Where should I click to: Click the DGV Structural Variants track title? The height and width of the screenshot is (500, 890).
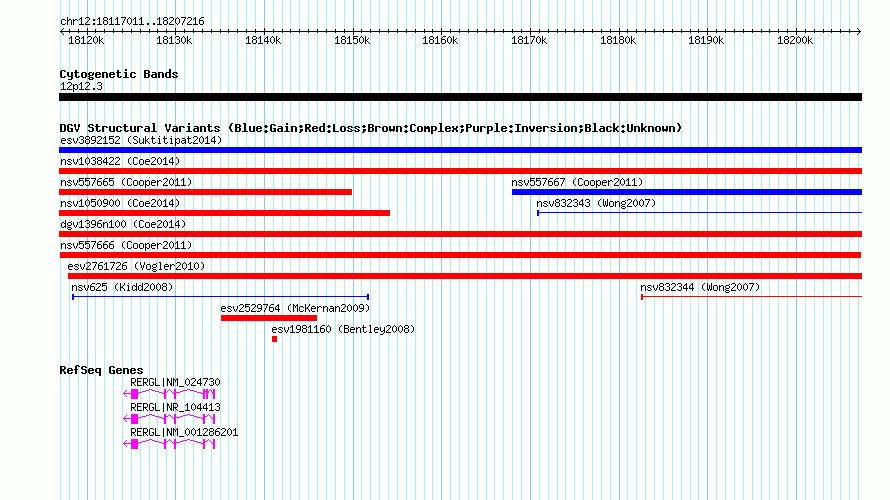371,128
